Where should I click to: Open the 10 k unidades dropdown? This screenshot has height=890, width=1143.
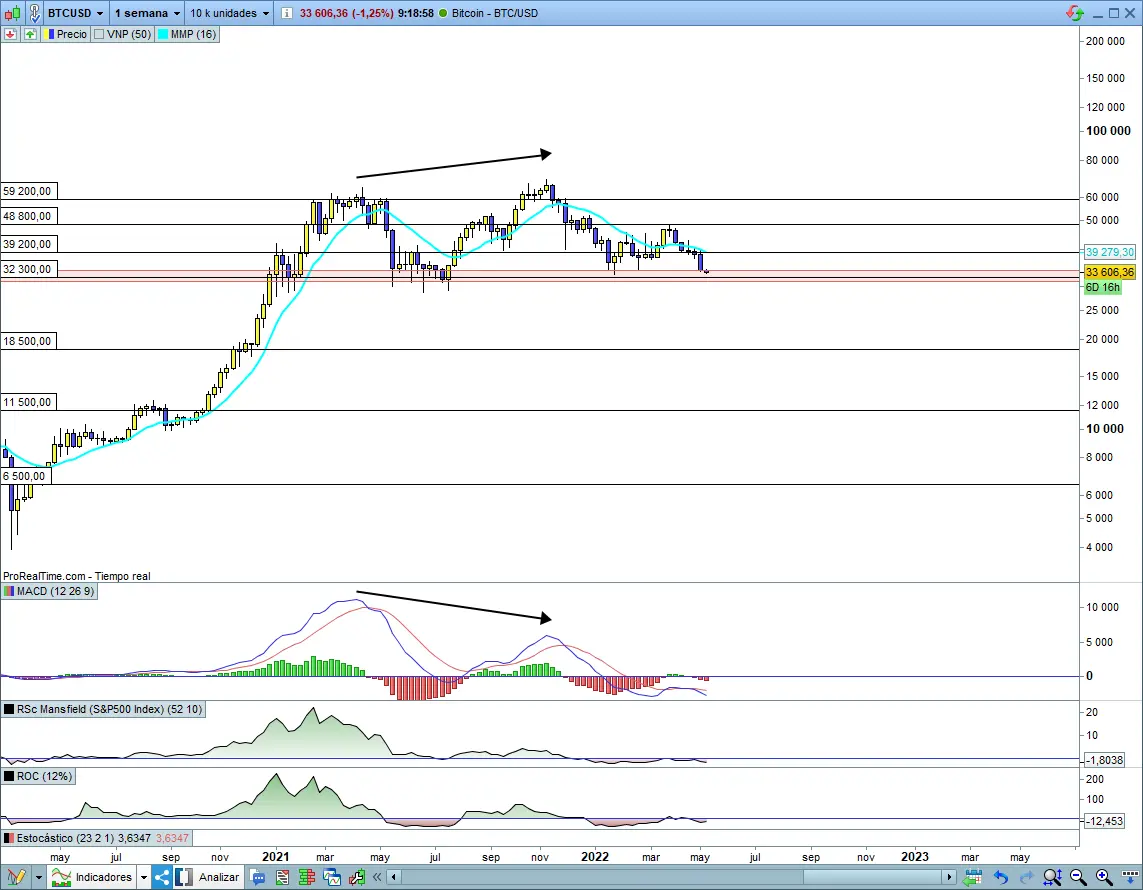(230, 13)
